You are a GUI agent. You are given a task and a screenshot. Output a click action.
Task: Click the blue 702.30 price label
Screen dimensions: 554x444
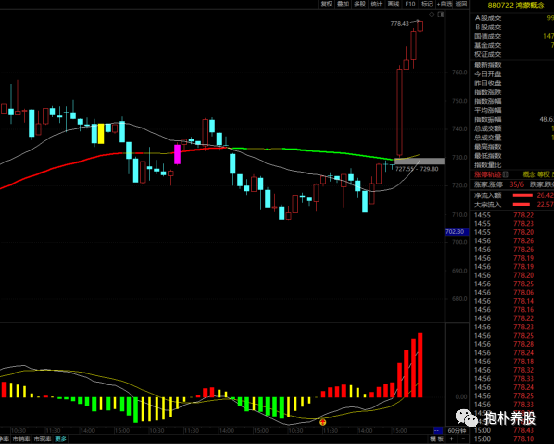click(457, 232)
